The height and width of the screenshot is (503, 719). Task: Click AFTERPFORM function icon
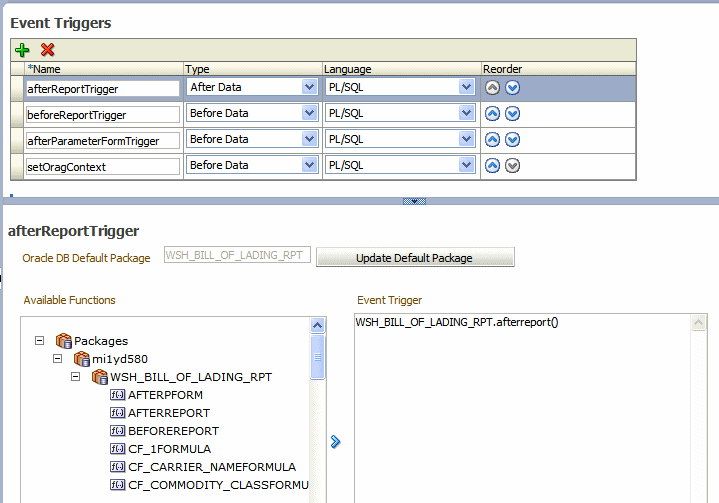point(117,395)
